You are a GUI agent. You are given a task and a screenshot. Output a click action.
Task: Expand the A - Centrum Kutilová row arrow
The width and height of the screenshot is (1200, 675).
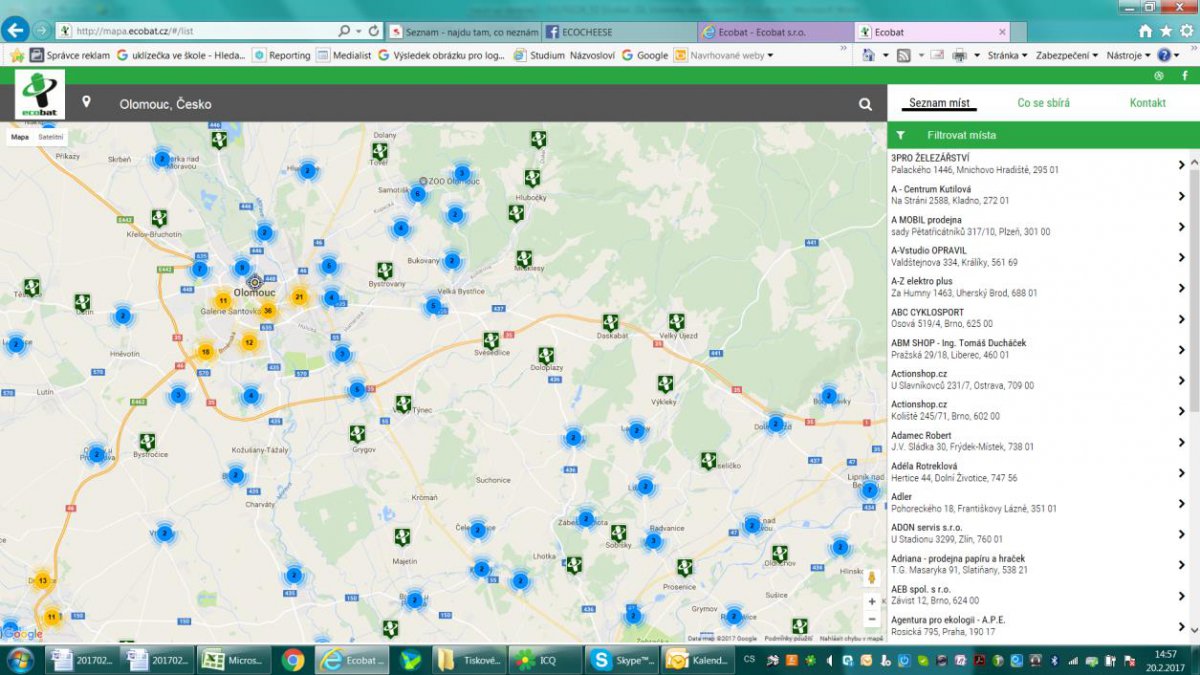[x=1181, y=196]
